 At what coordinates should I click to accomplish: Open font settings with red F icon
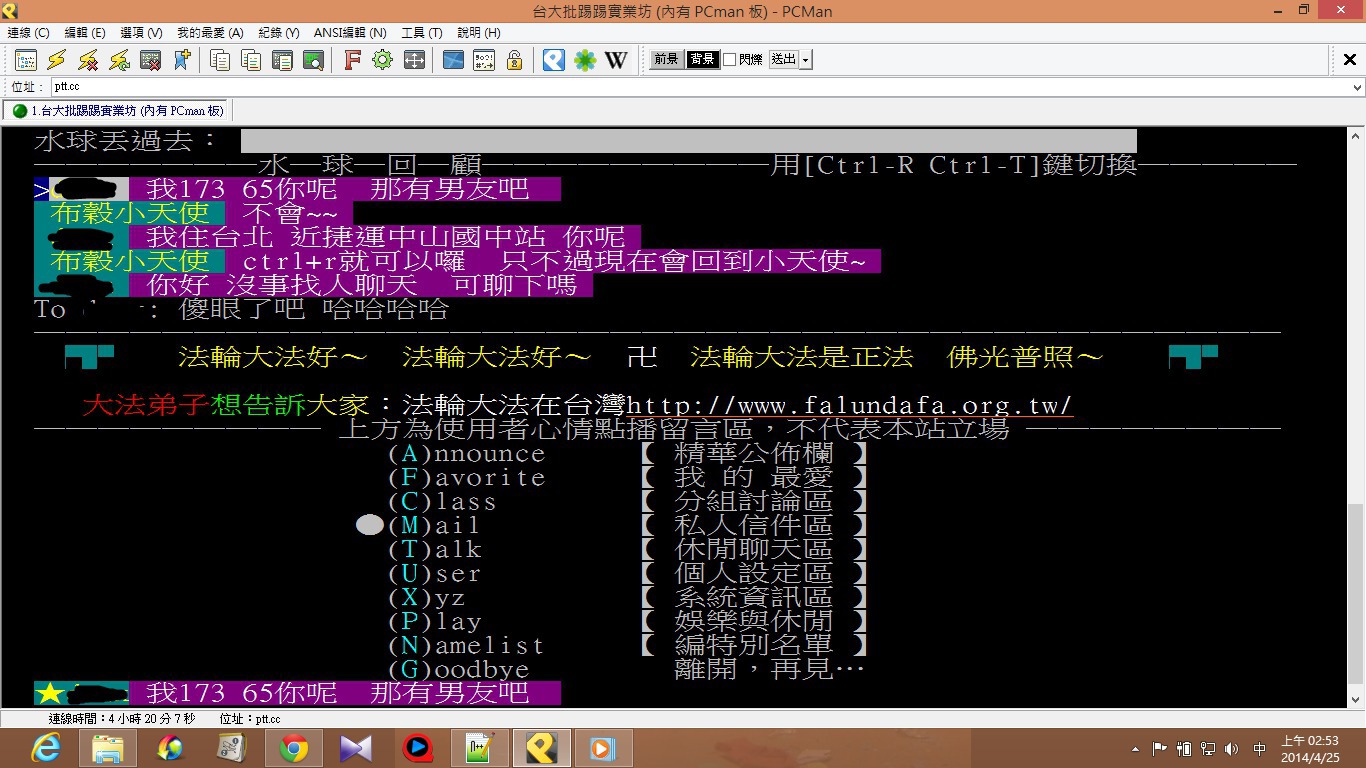pyautogui.click(x=352, y=60)
